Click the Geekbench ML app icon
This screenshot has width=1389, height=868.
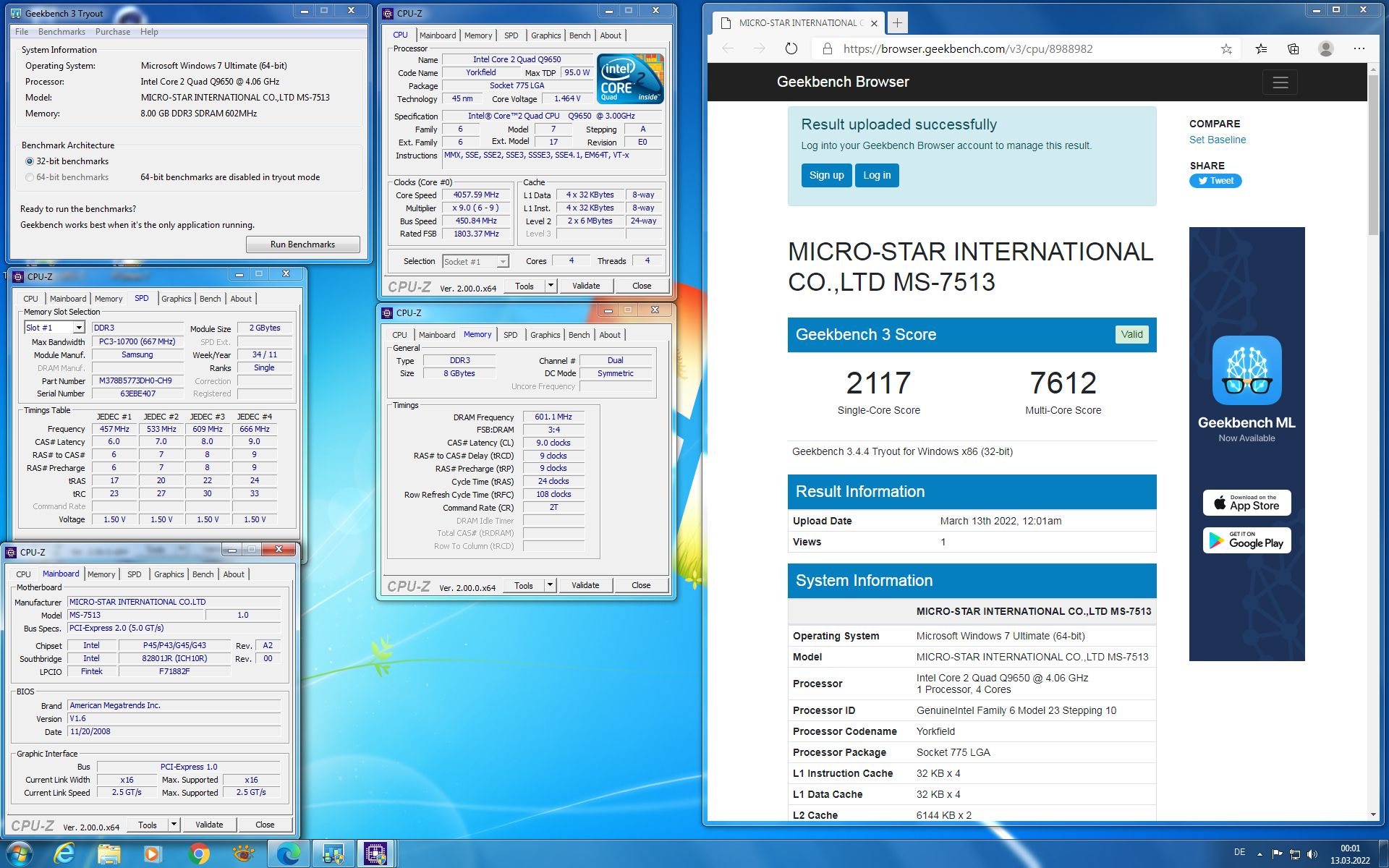click(1246, 370)
